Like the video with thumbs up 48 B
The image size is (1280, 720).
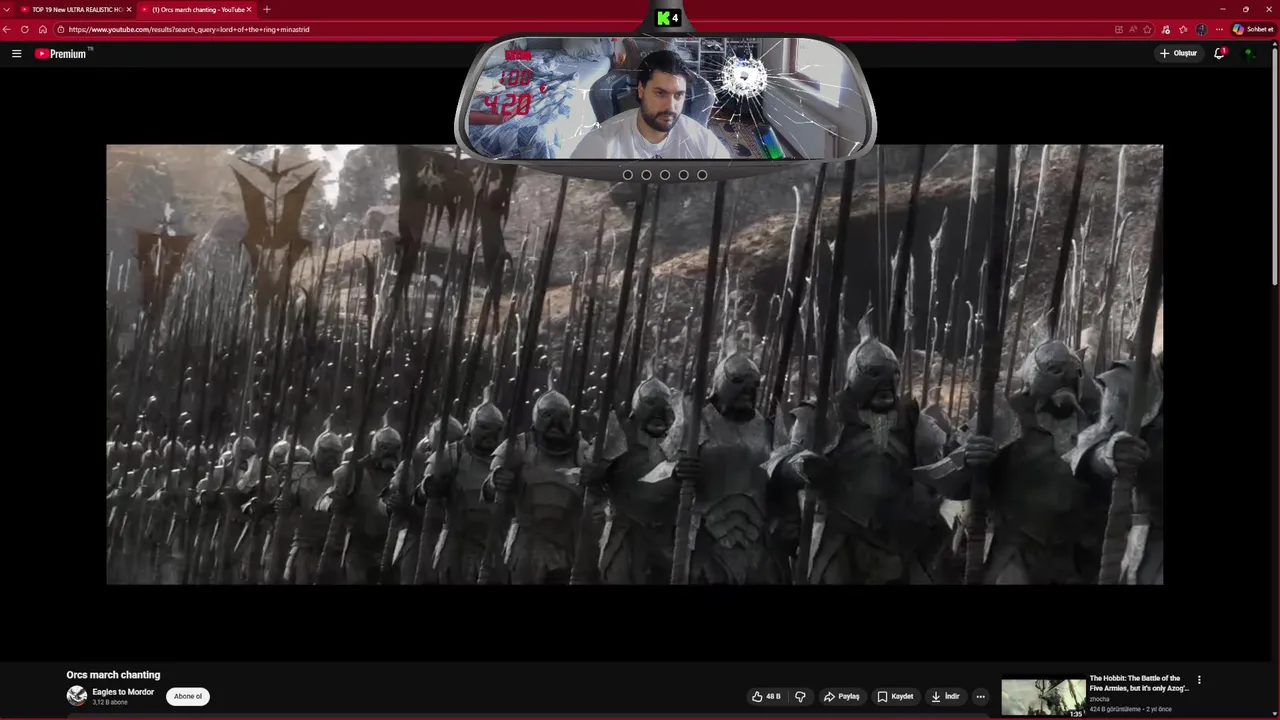(x=766, y=696)
